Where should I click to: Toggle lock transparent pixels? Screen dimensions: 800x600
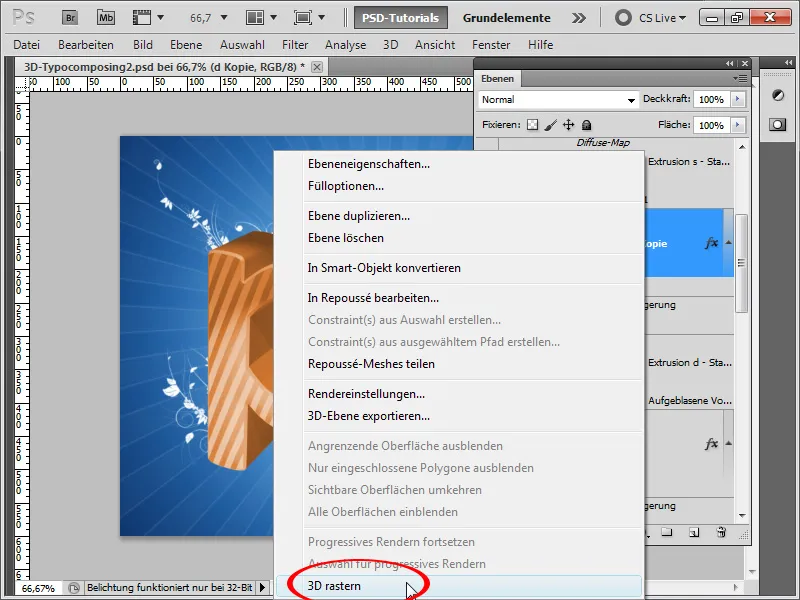tap(533, 125)
